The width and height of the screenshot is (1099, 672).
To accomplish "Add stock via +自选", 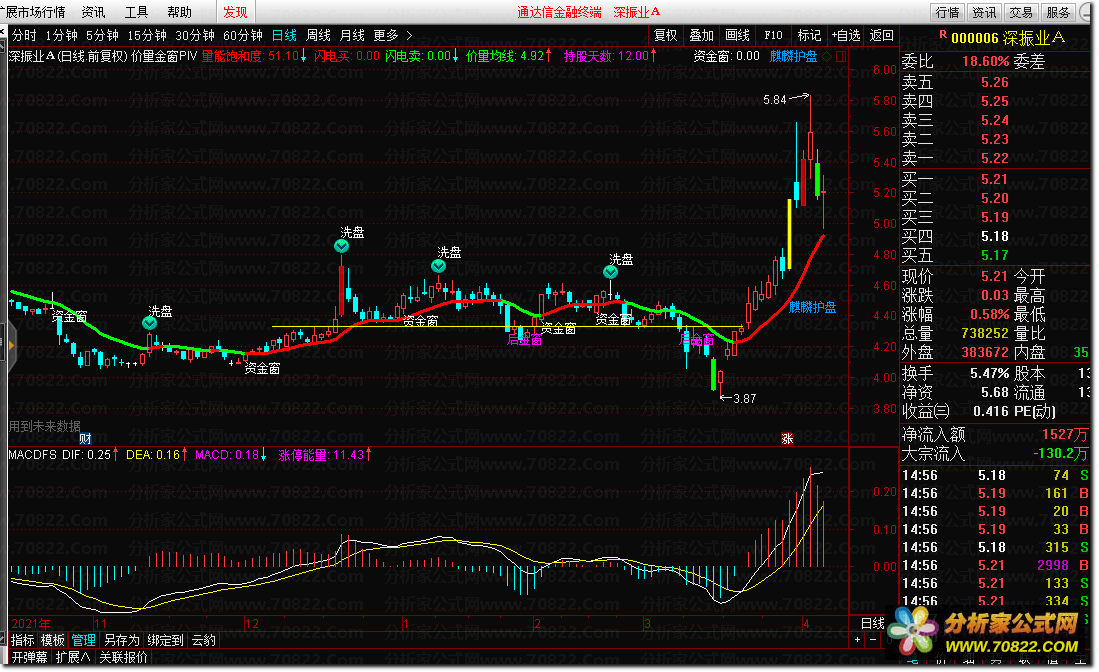I will pyautogui.click(x=846, y=35).
